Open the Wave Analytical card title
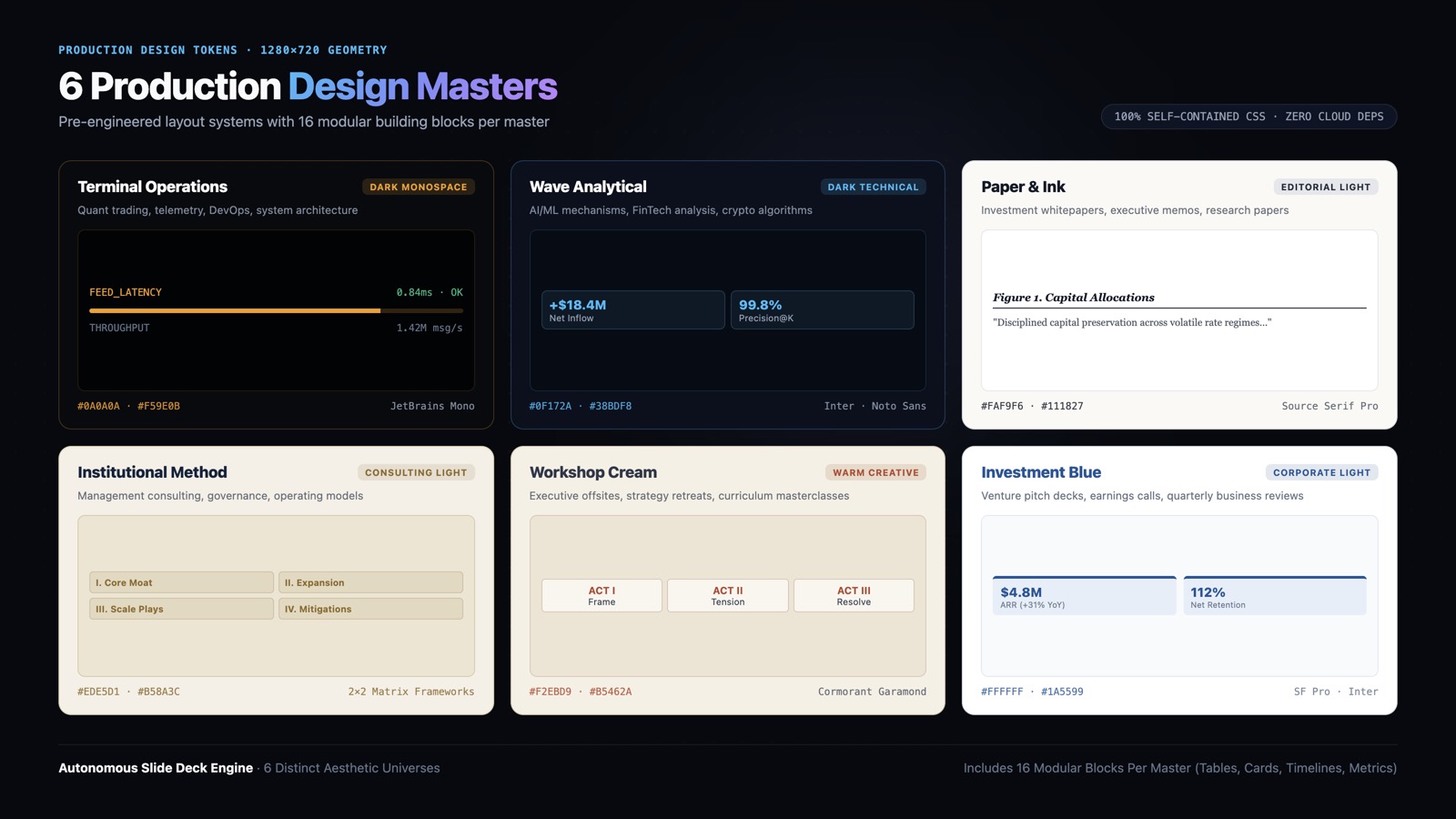Screen dimensions: 1456x819 (x=588, y=187)
